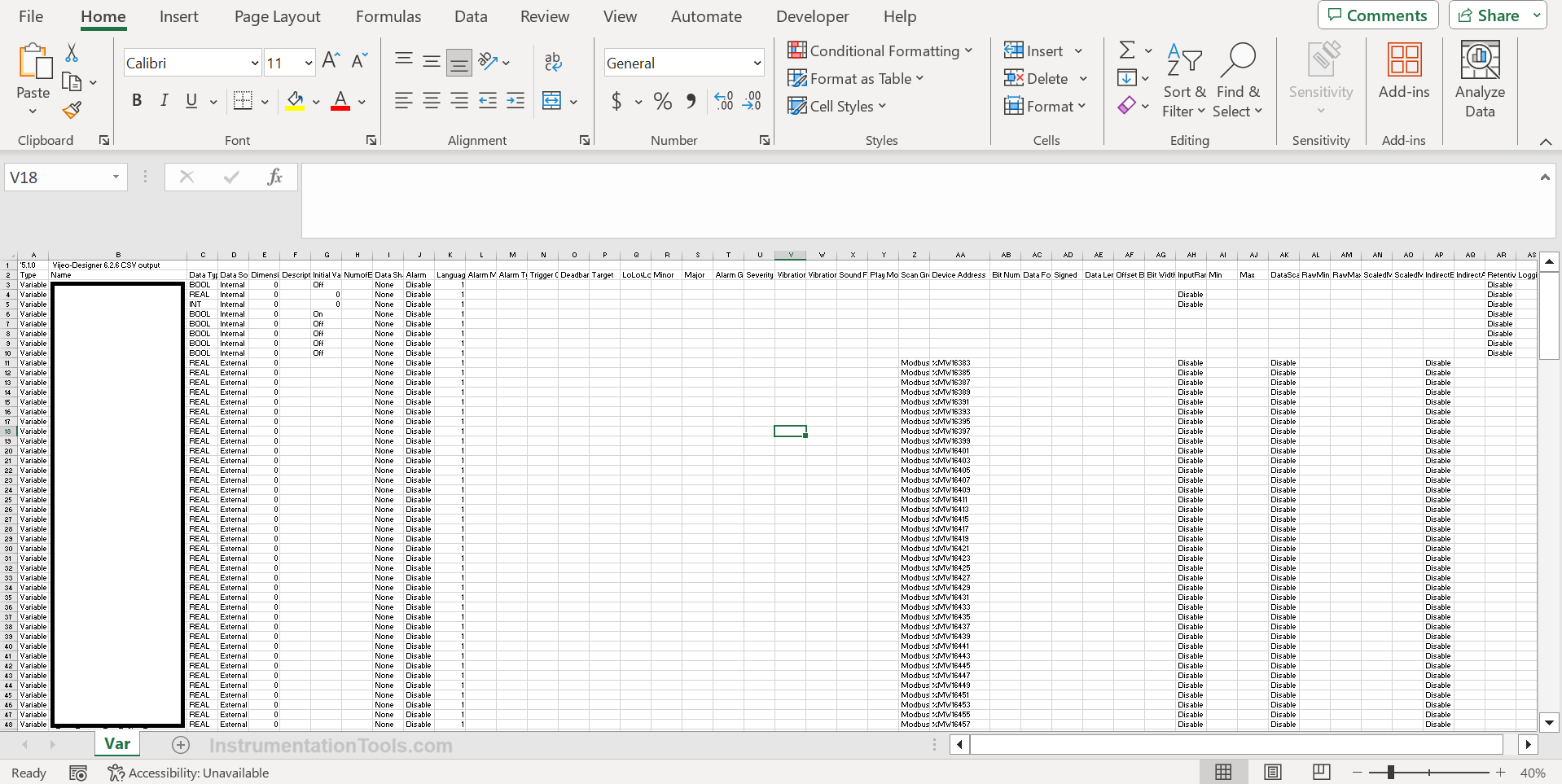Click the Copy icon in Clipboard

[x=72, y=81]
